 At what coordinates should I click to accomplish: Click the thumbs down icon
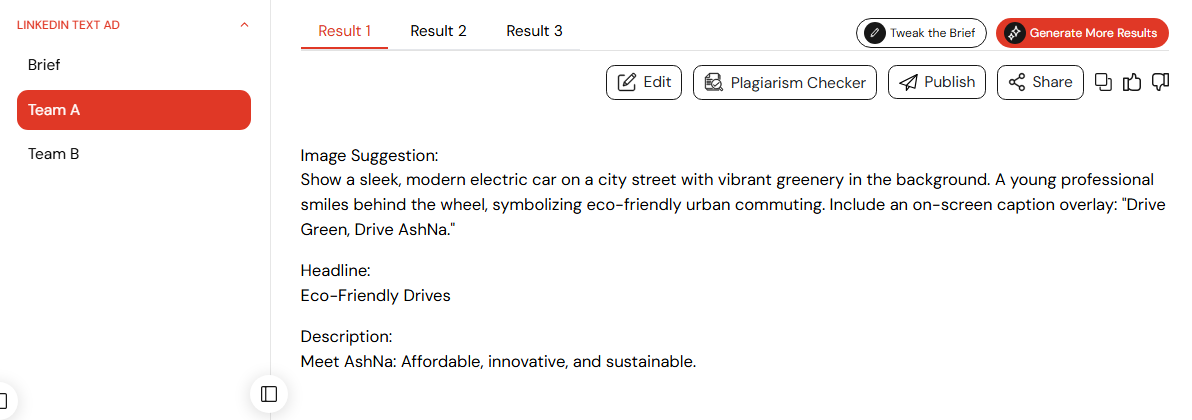(1160, 82)
